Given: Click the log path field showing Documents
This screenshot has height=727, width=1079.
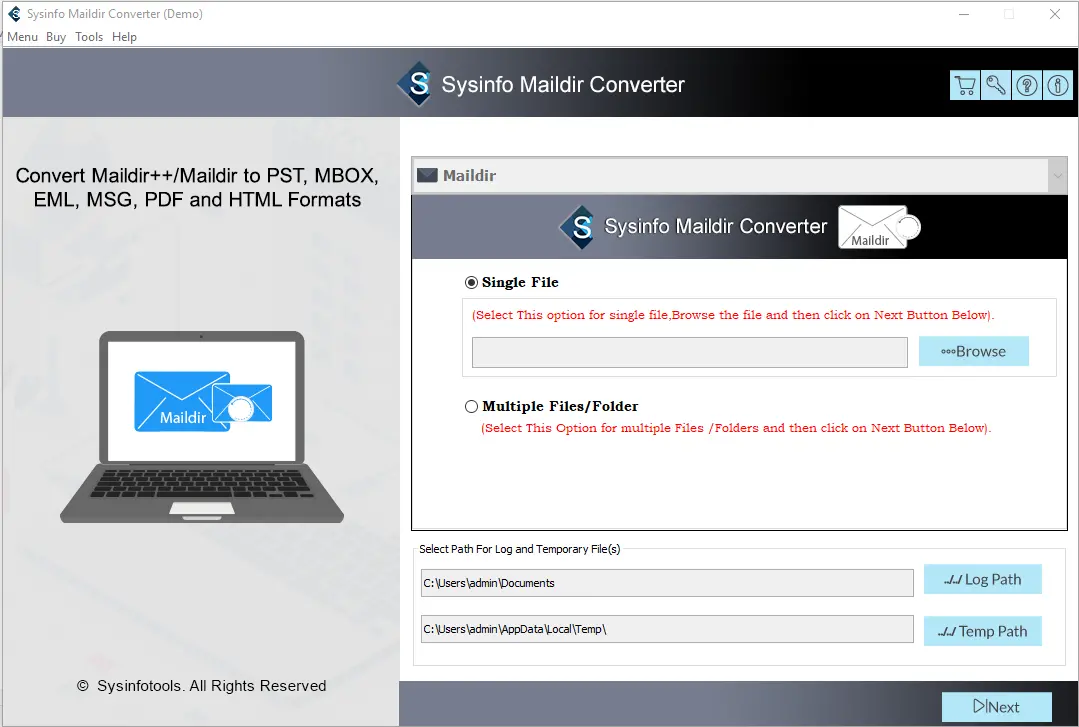Looking at the screenshot, I should tap(667, 583).
